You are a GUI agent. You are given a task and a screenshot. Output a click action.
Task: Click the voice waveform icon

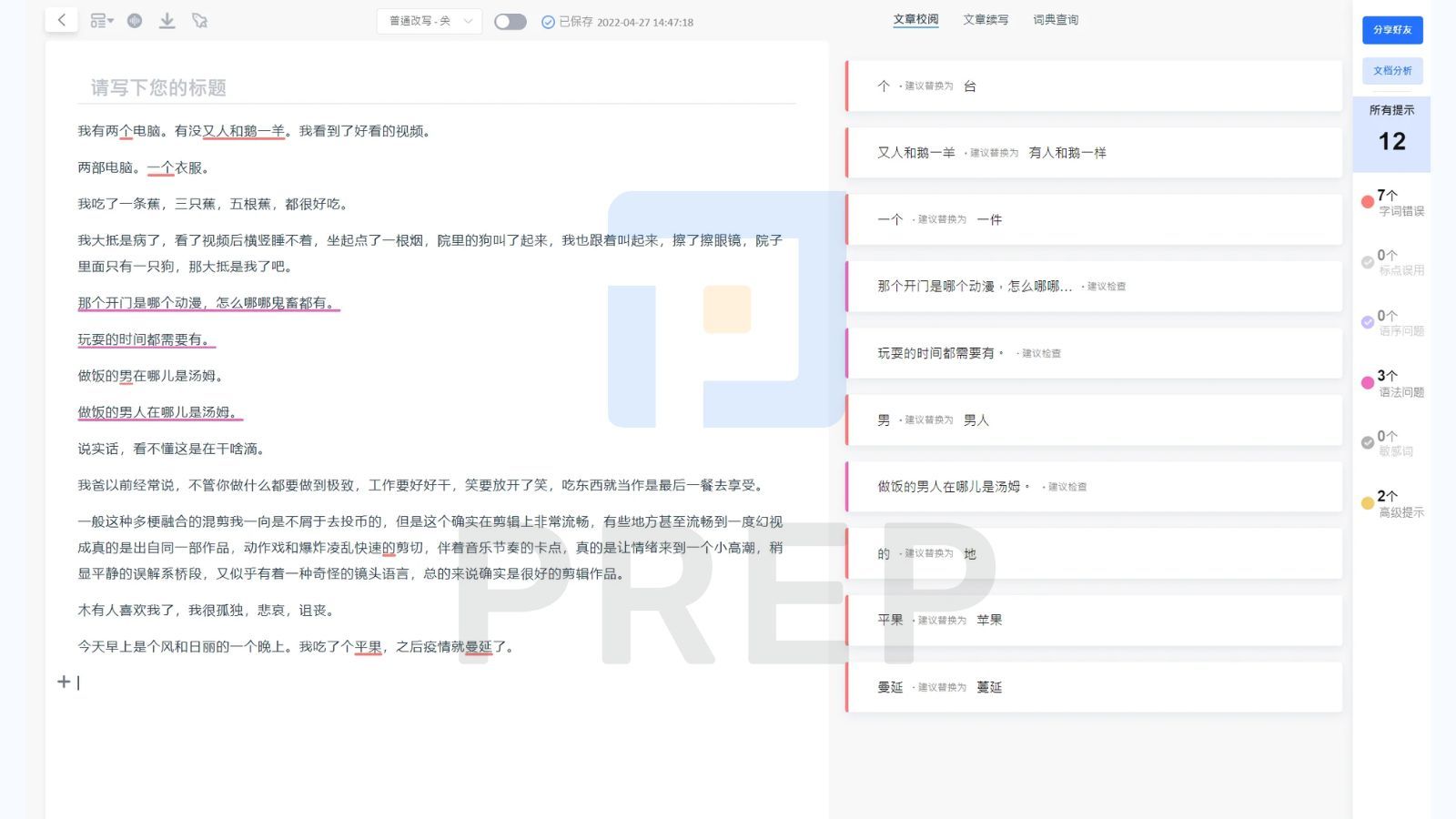[135, 20]
